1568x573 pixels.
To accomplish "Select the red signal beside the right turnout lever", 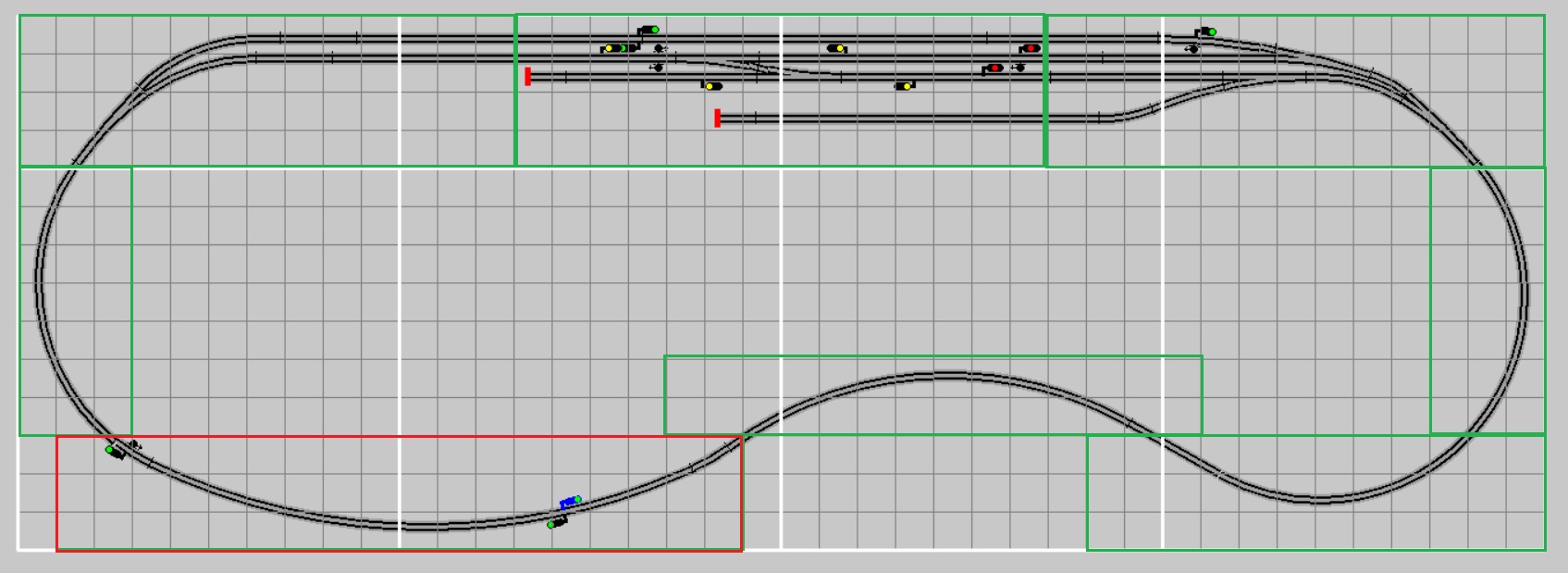I will (993, 69).
